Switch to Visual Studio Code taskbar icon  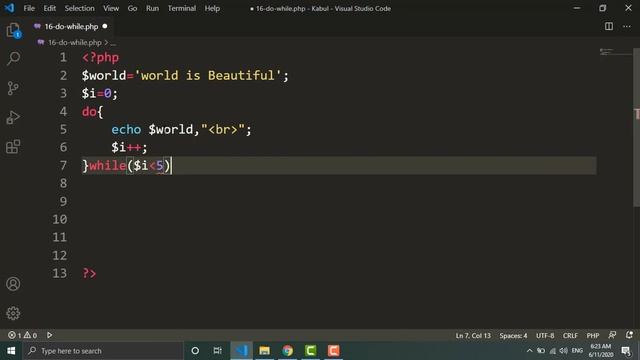coord(241,351)
